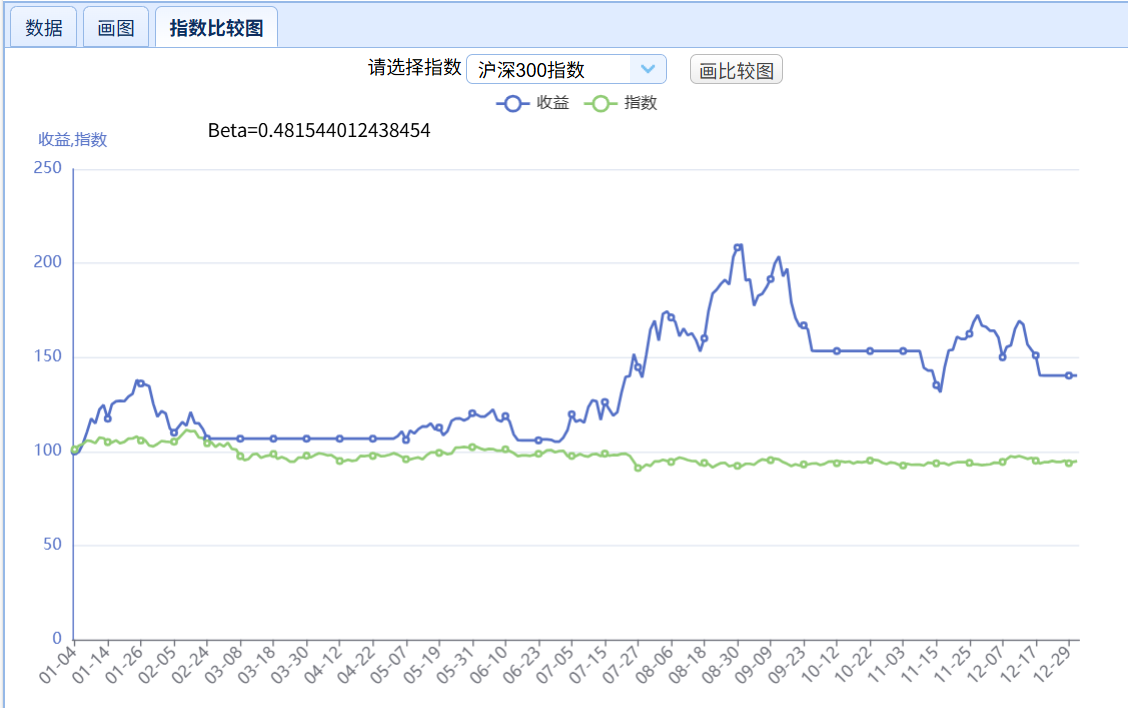This screenshot has width=1128, height=708.
Task: Select the green data point at 05-31
Action: [472, 447]
